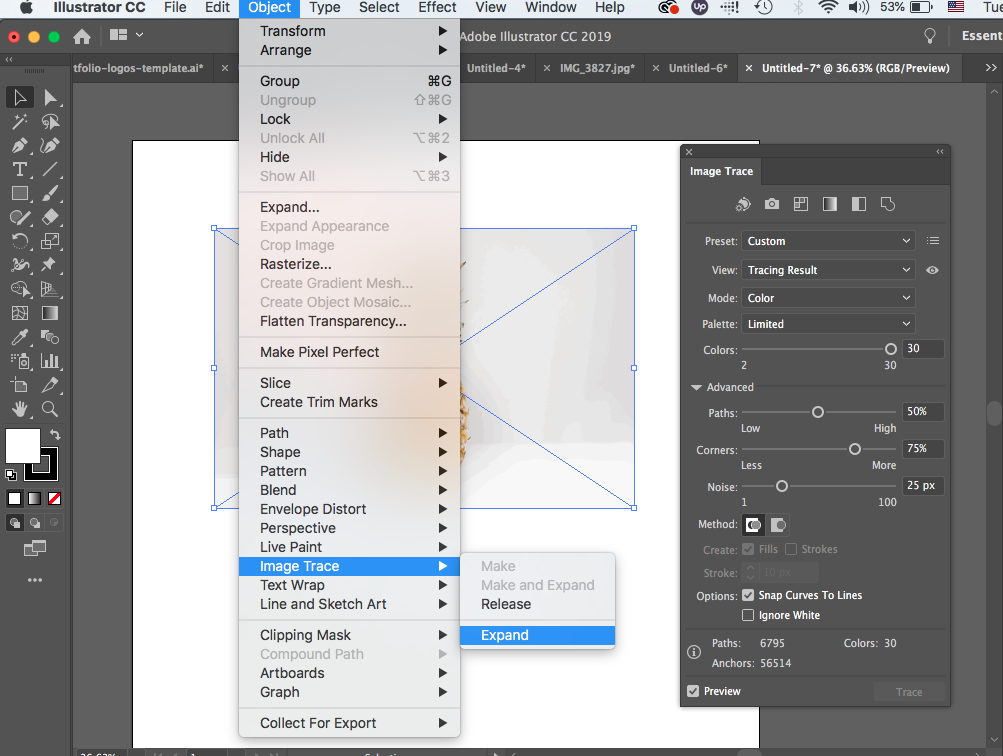Select the Magic Wand tool
The image size is (1003, 756).
[20, 122]
